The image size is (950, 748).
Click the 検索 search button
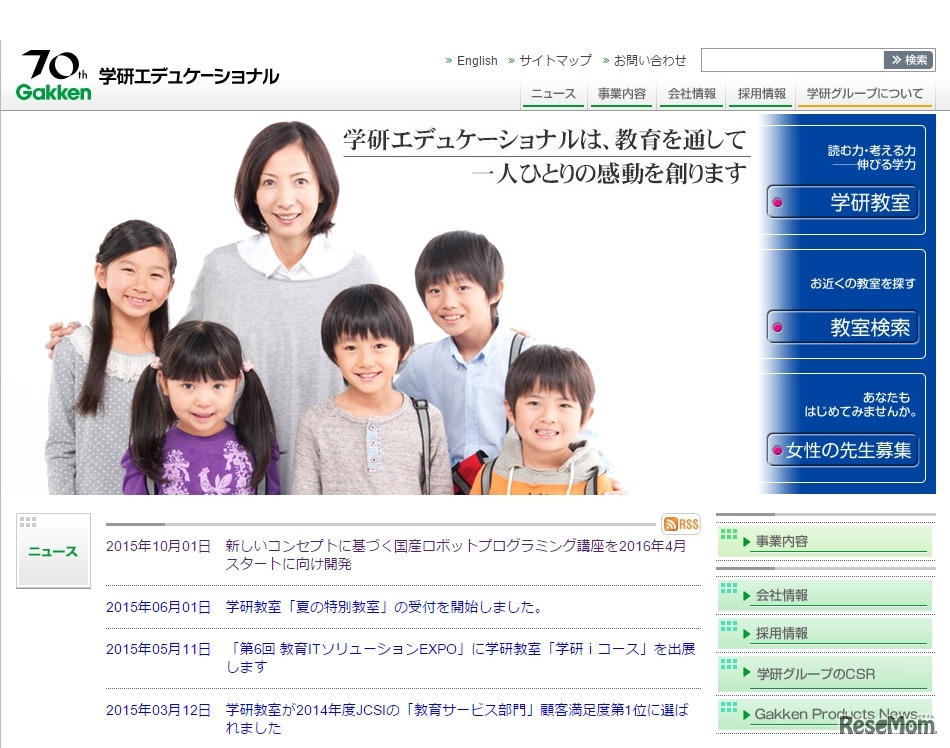[909, 60]
